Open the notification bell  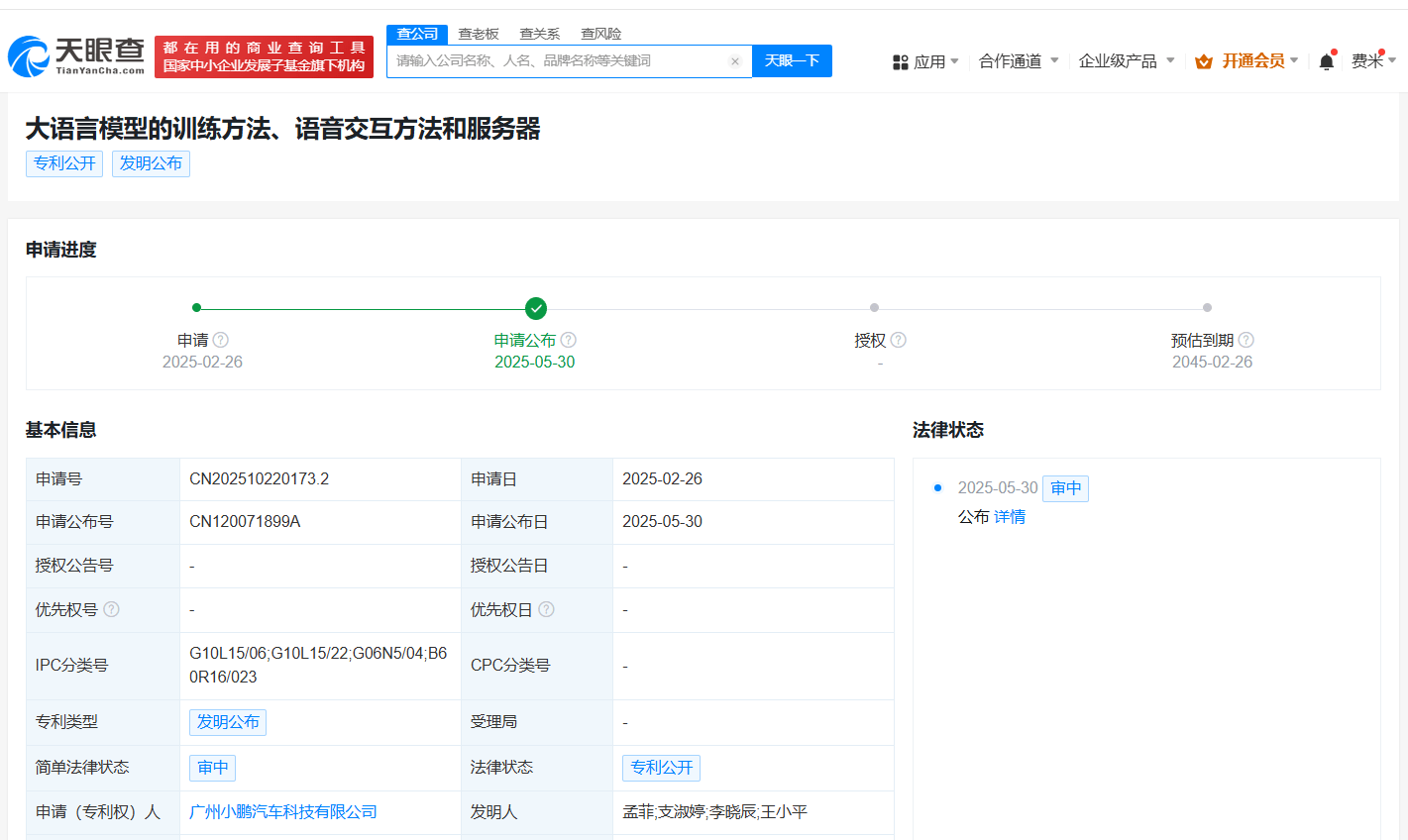[1326, 61]
